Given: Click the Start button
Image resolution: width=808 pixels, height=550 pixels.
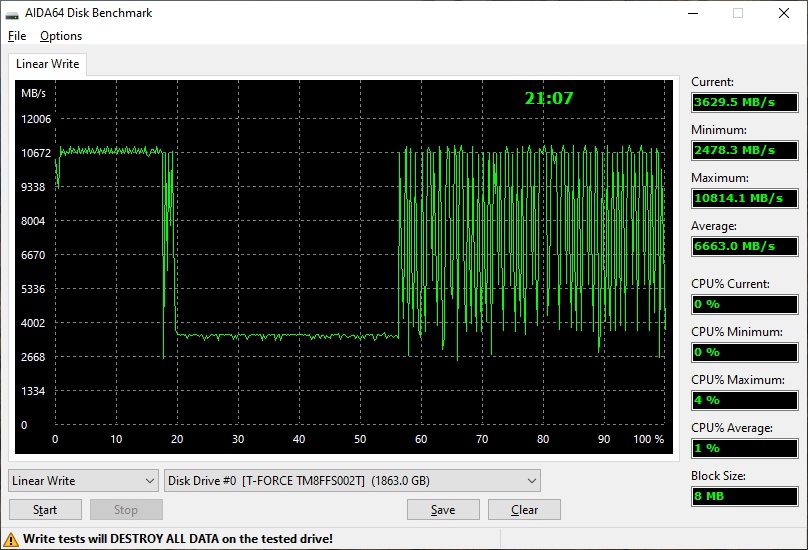Looking at the screenshot, I should click(x=45, y=510).
